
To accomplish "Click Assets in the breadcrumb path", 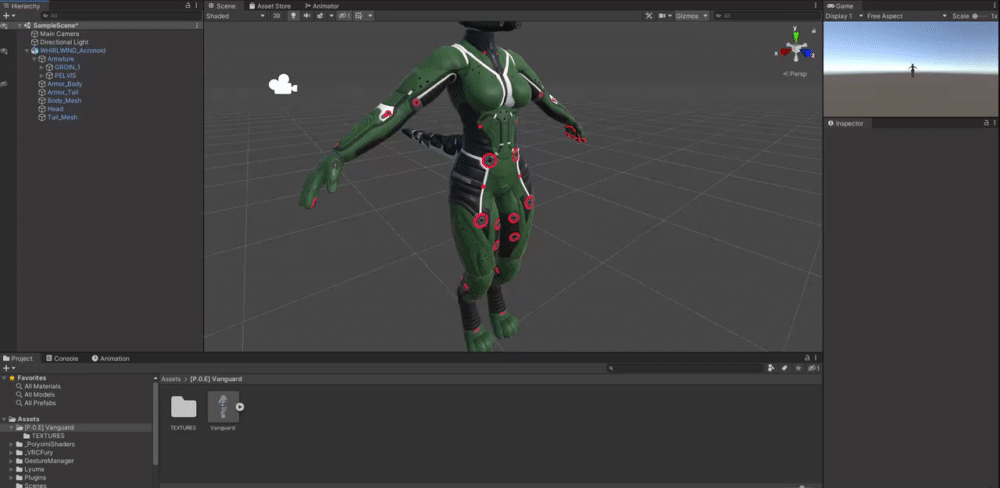I will (171, 379).
